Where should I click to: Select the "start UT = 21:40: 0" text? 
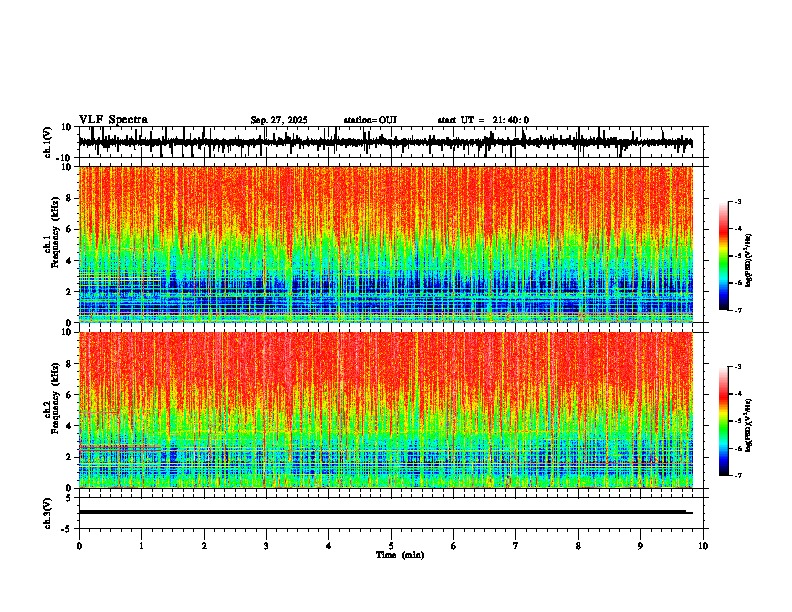click(483, 120)
